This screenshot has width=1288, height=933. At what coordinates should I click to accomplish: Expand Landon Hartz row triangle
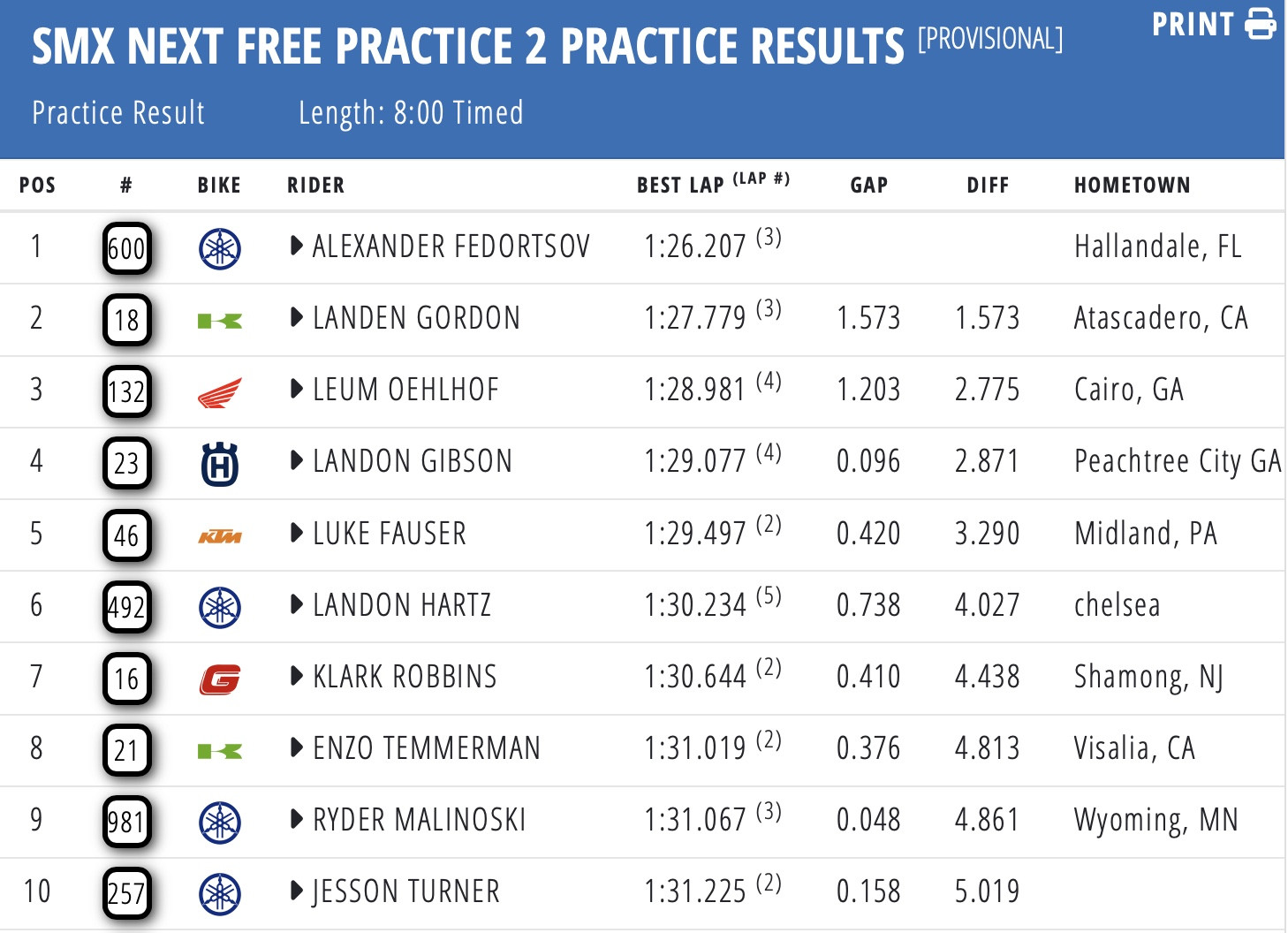tap(297, 605)
